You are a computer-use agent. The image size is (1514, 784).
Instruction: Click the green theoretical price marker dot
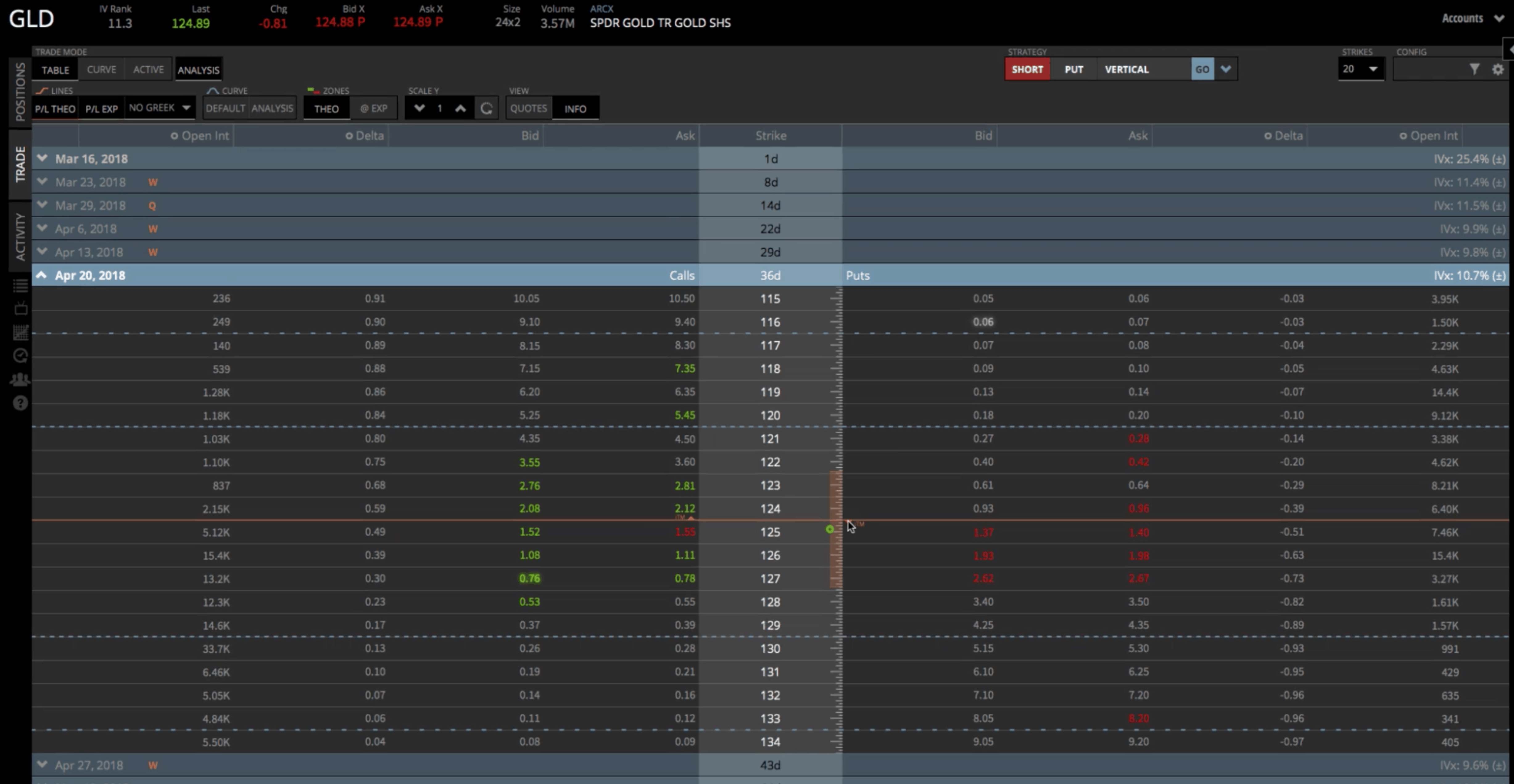tap(829, 530)
